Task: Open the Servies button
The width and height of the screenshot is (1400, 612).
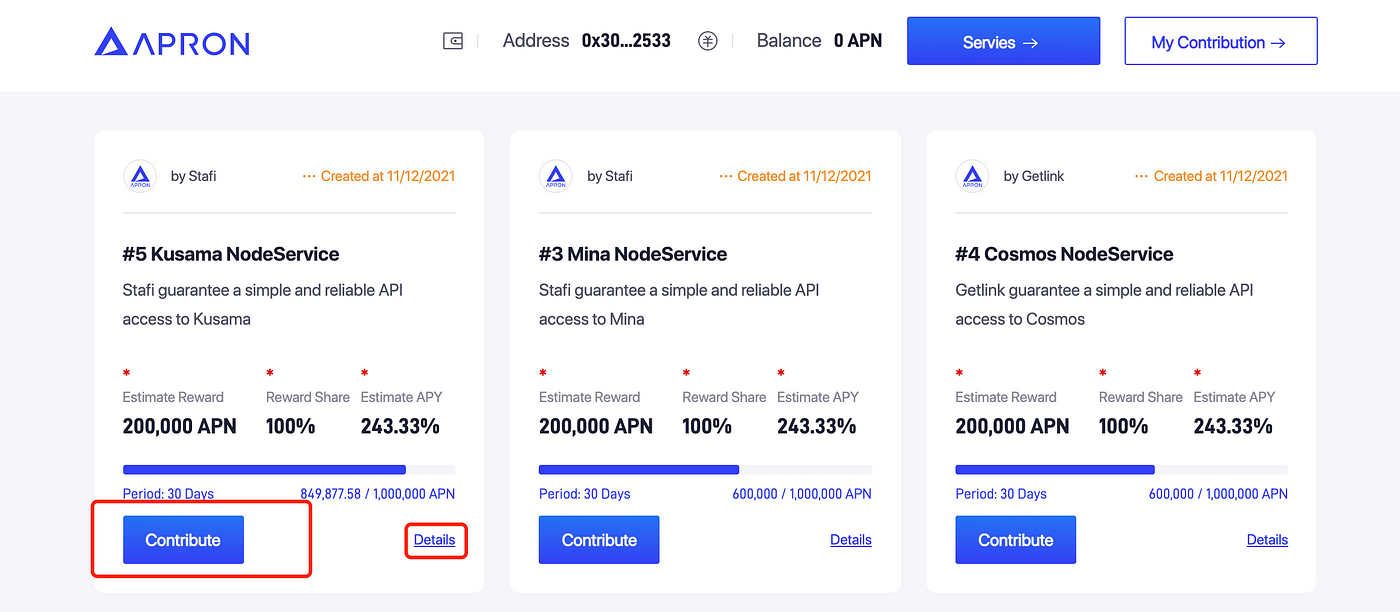Action: (1003, 41)
